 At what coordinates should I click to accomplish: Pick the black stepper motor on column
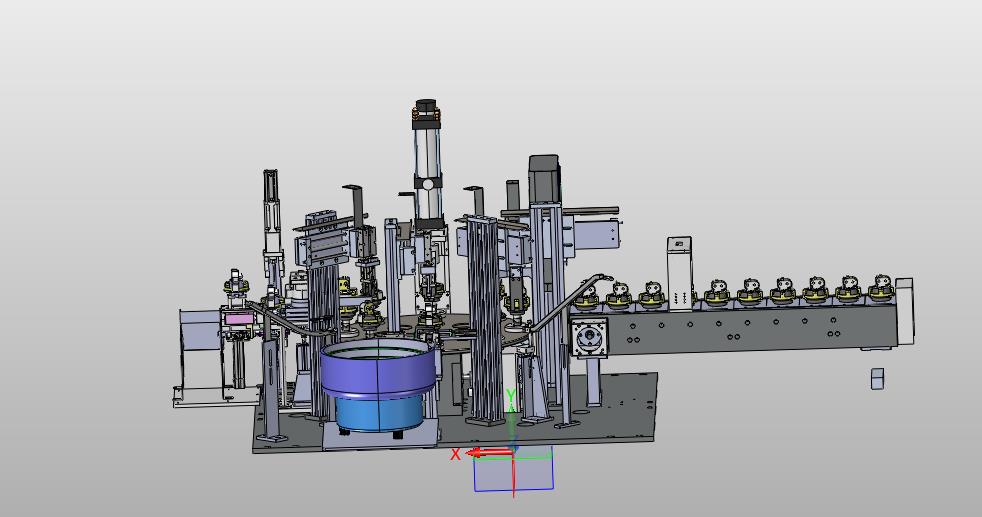[544, 180]
